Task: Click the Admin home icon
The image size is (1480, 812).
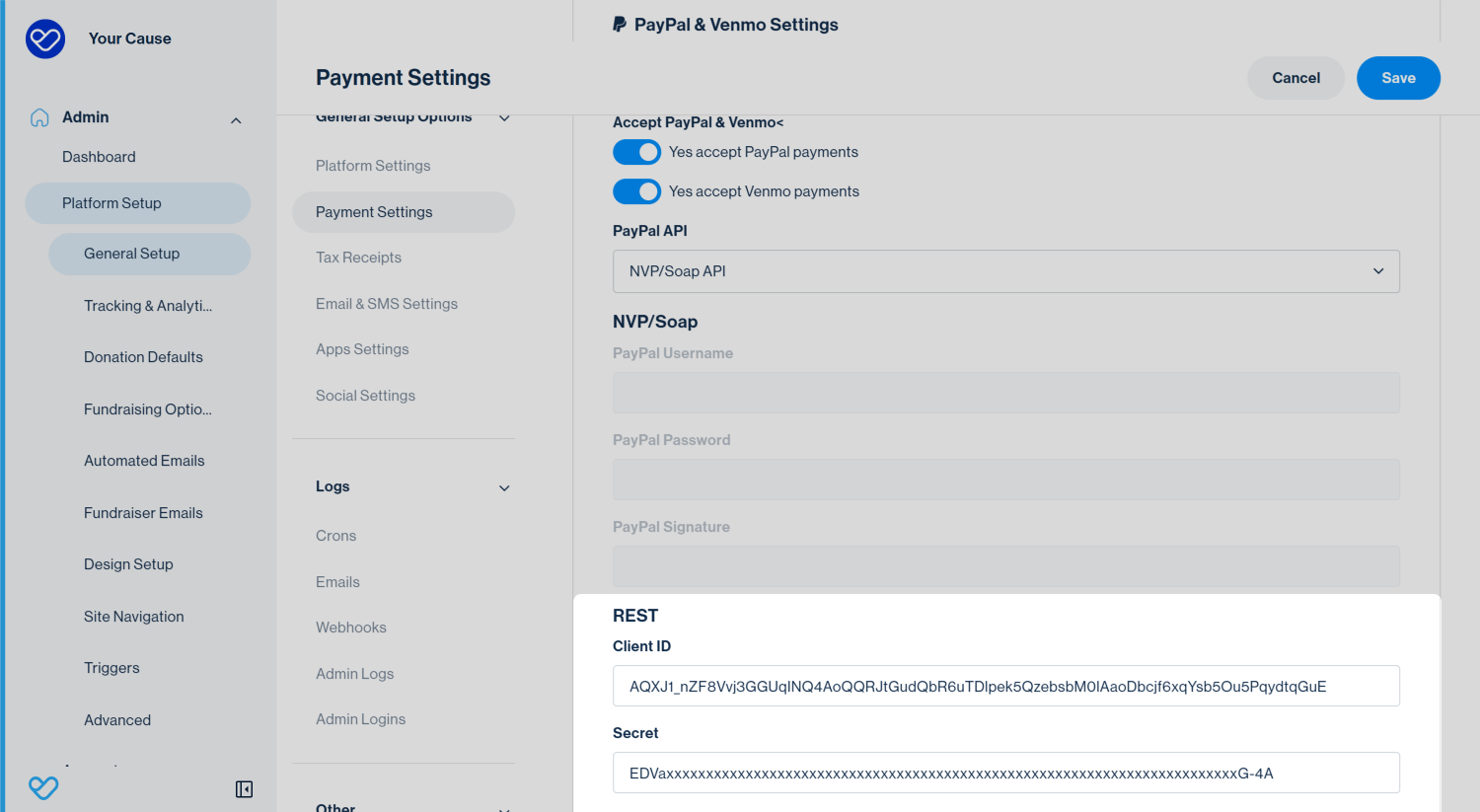Action: pyautogui.click(x=39, y=117)
